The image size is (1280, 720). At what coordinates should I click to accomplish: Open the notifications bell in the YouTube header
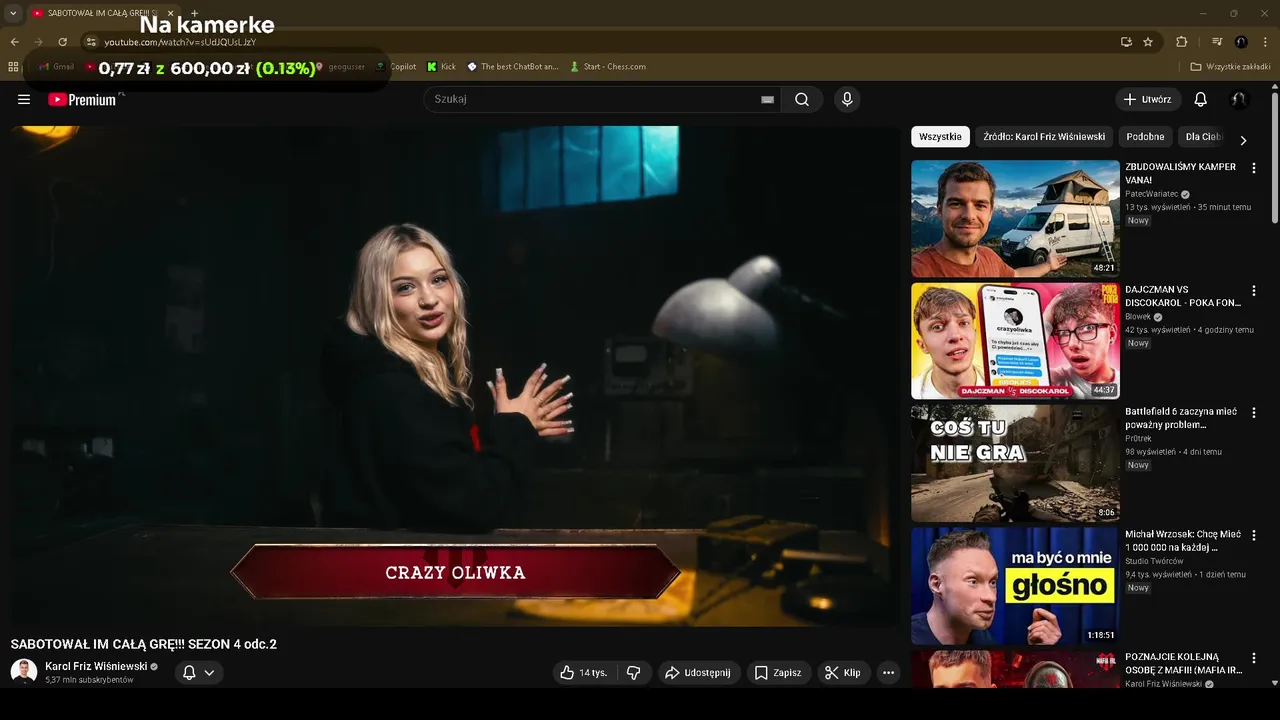[x=1201, y=99]
